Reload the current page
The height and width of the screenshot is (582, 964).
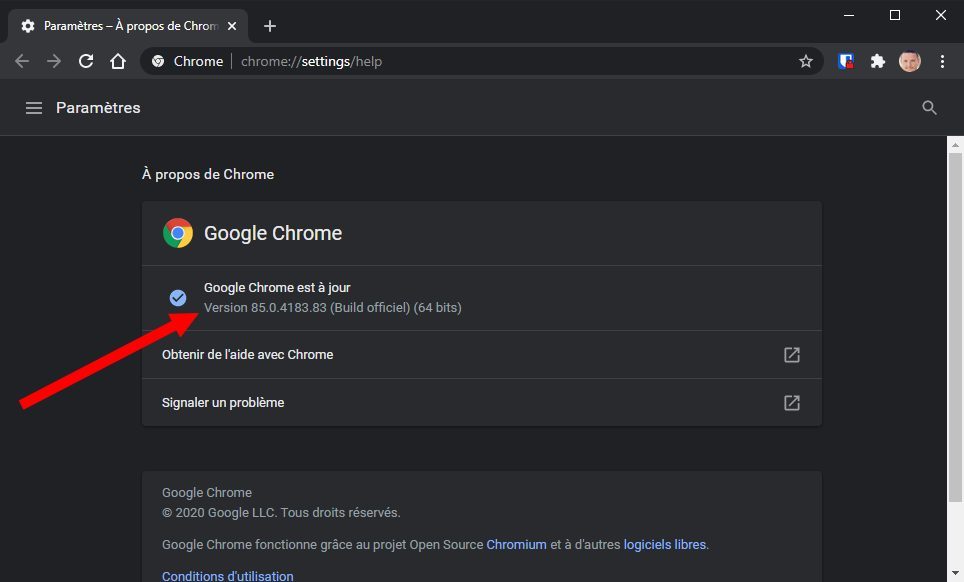(86, 61)
